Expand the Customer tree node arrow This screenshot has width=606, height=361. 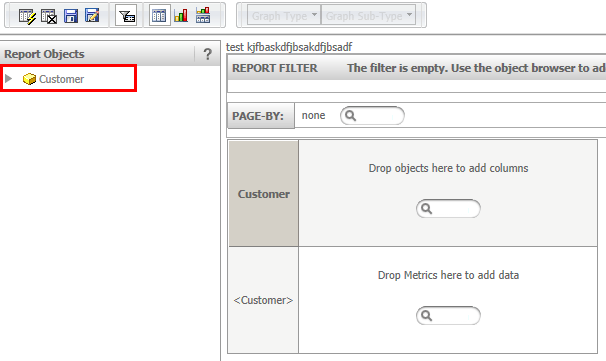9,79
